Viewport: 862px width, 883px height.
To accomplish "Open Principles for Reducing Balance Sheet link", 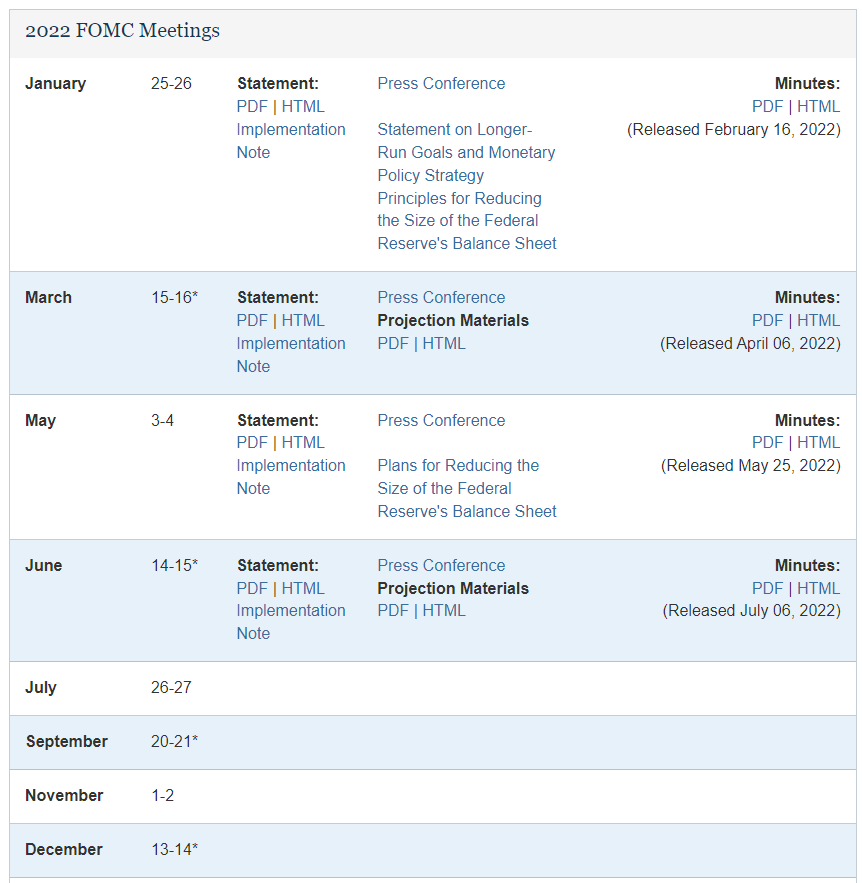I will (467, 221).
